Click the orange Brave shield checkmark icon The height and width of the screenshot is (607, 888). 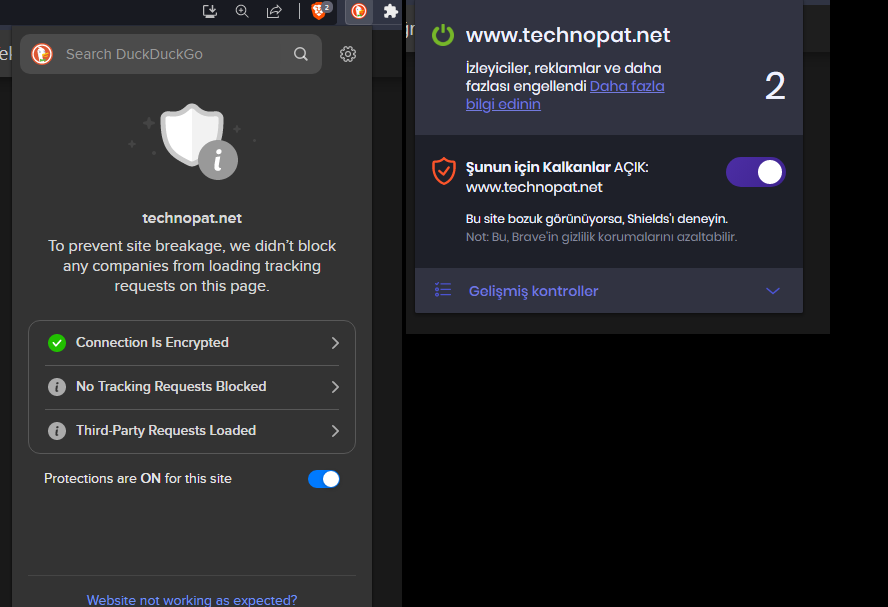(x=444, y=171)
